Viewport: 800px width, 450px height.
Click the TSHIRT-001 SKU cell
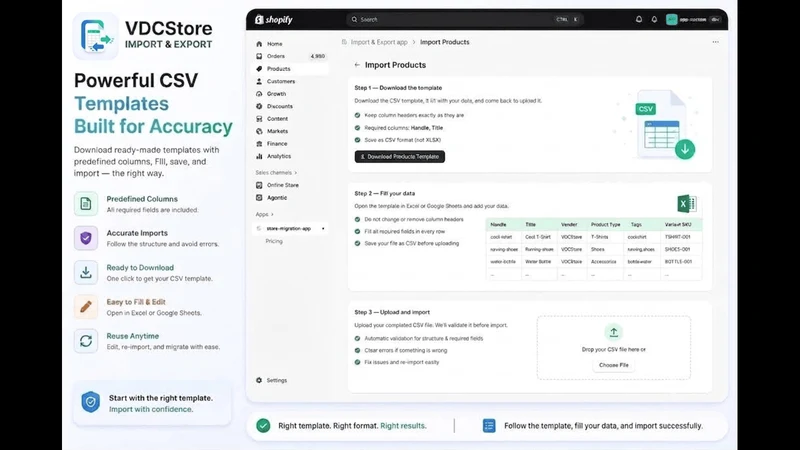(x=678, y=237)
